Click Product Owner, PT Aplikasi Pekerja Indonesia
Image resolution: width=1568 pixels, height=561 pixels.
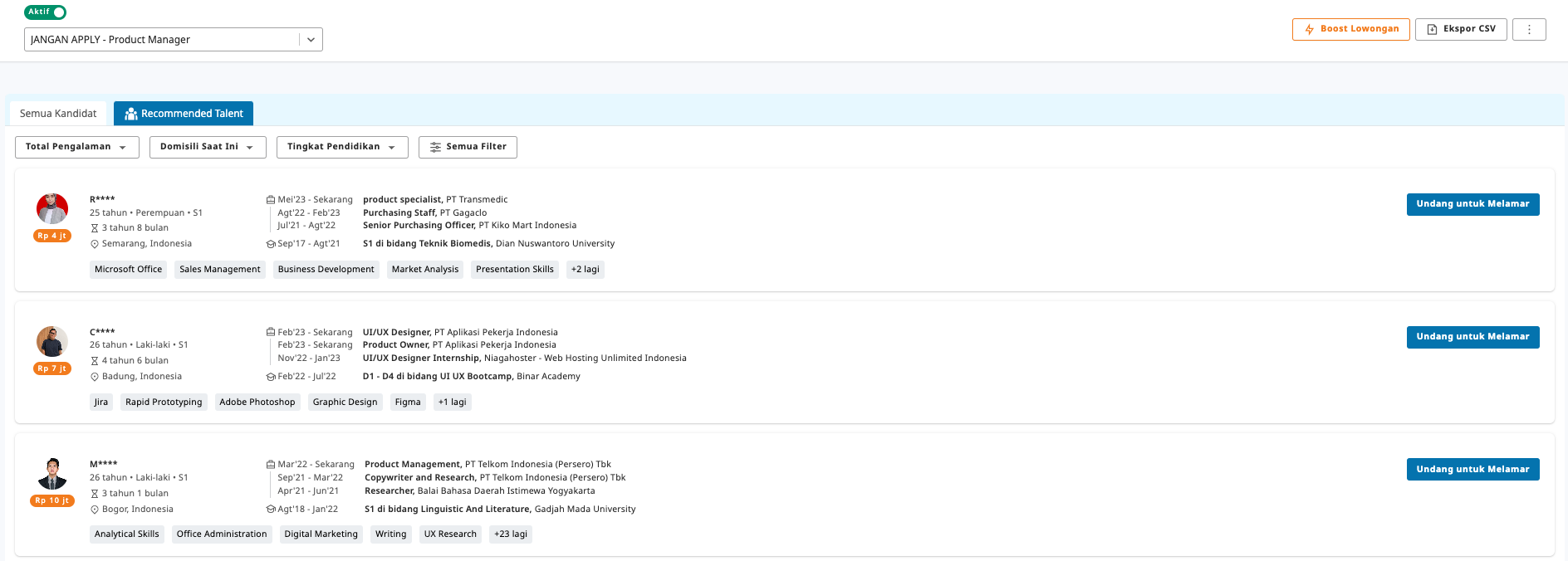[459, 345]
